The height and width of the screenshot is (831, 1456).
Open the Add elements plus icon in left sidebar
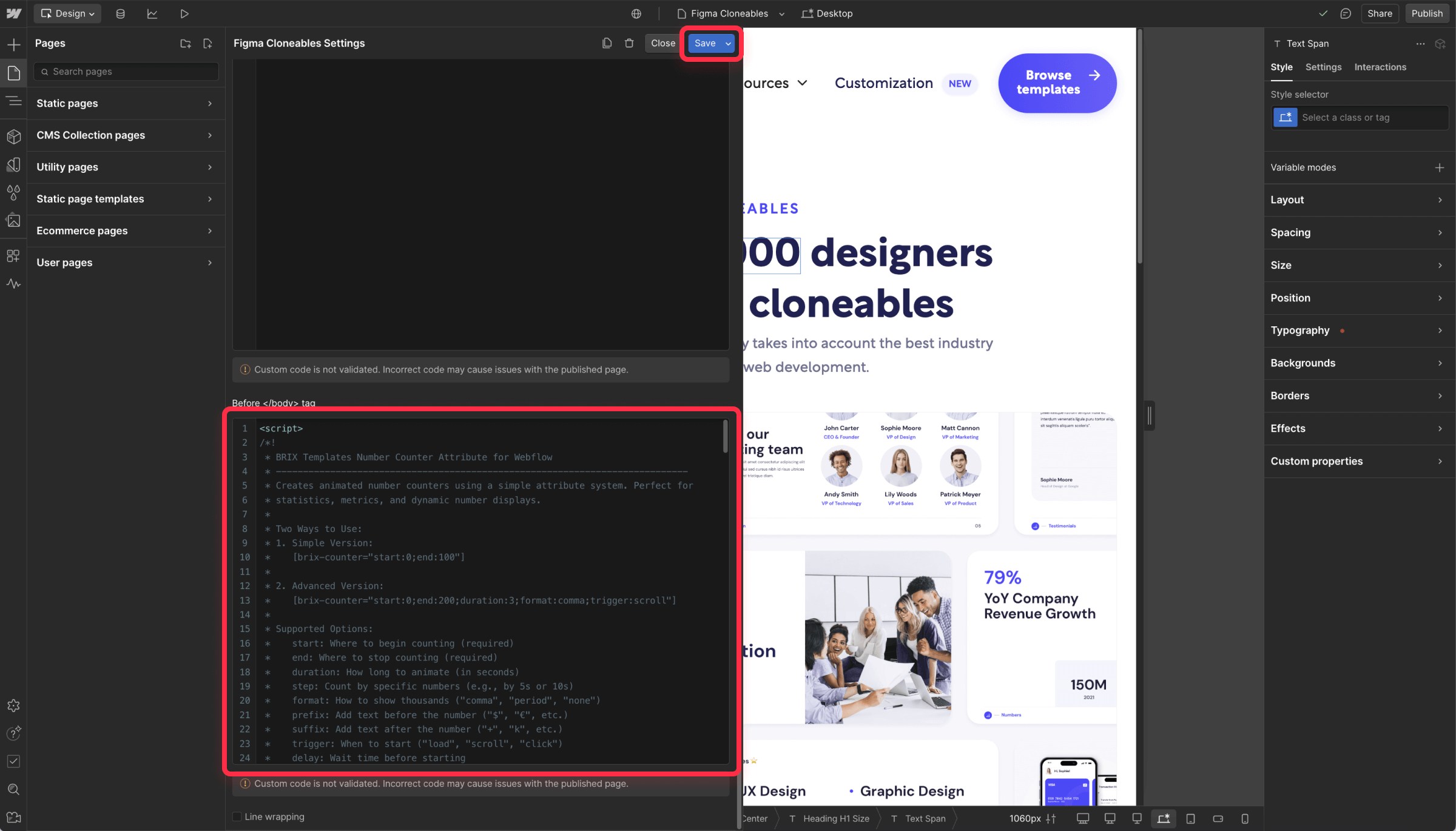[x=13, y=44]
